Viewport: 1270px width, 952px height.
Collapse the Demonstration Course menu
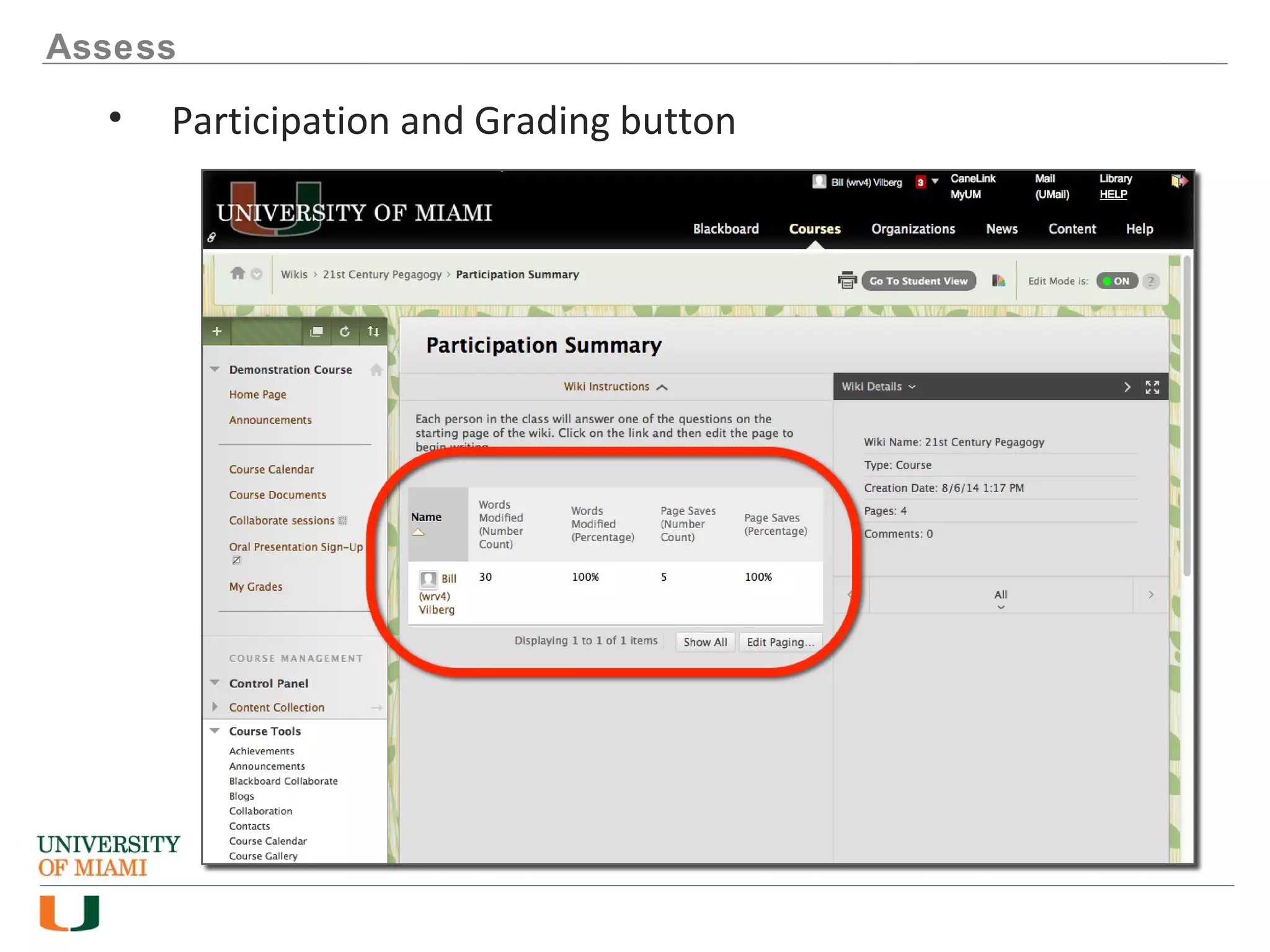point(215,369)
